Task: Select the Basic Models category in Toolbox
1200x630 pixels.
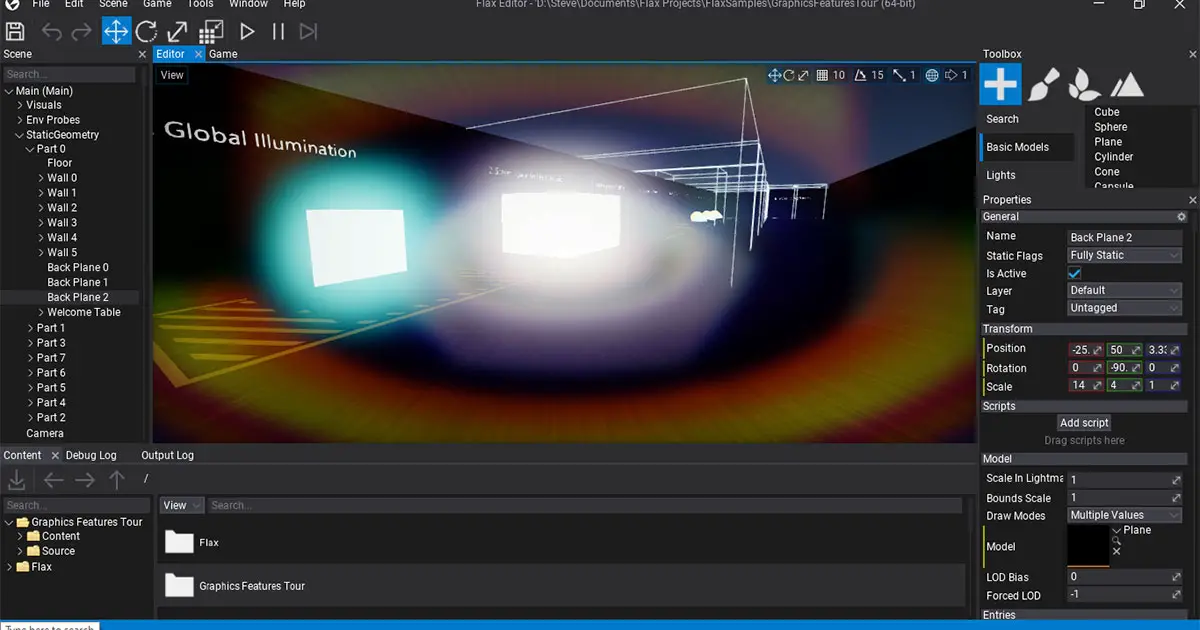Action: pos(1027,147)
